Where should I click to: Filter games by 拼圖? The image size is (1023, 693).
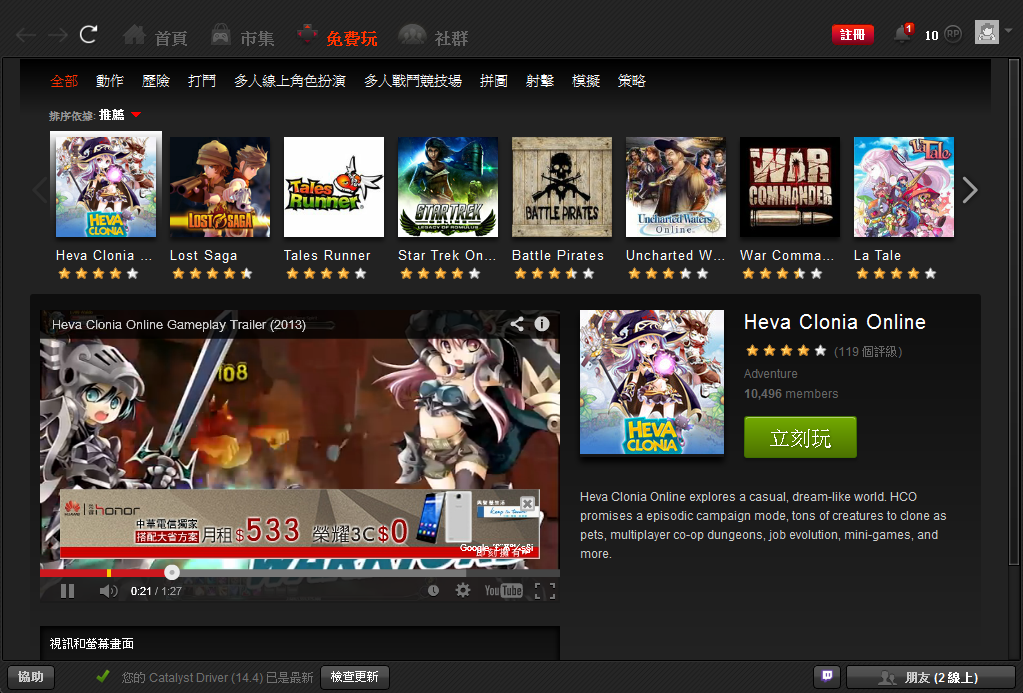coord(494,81)
